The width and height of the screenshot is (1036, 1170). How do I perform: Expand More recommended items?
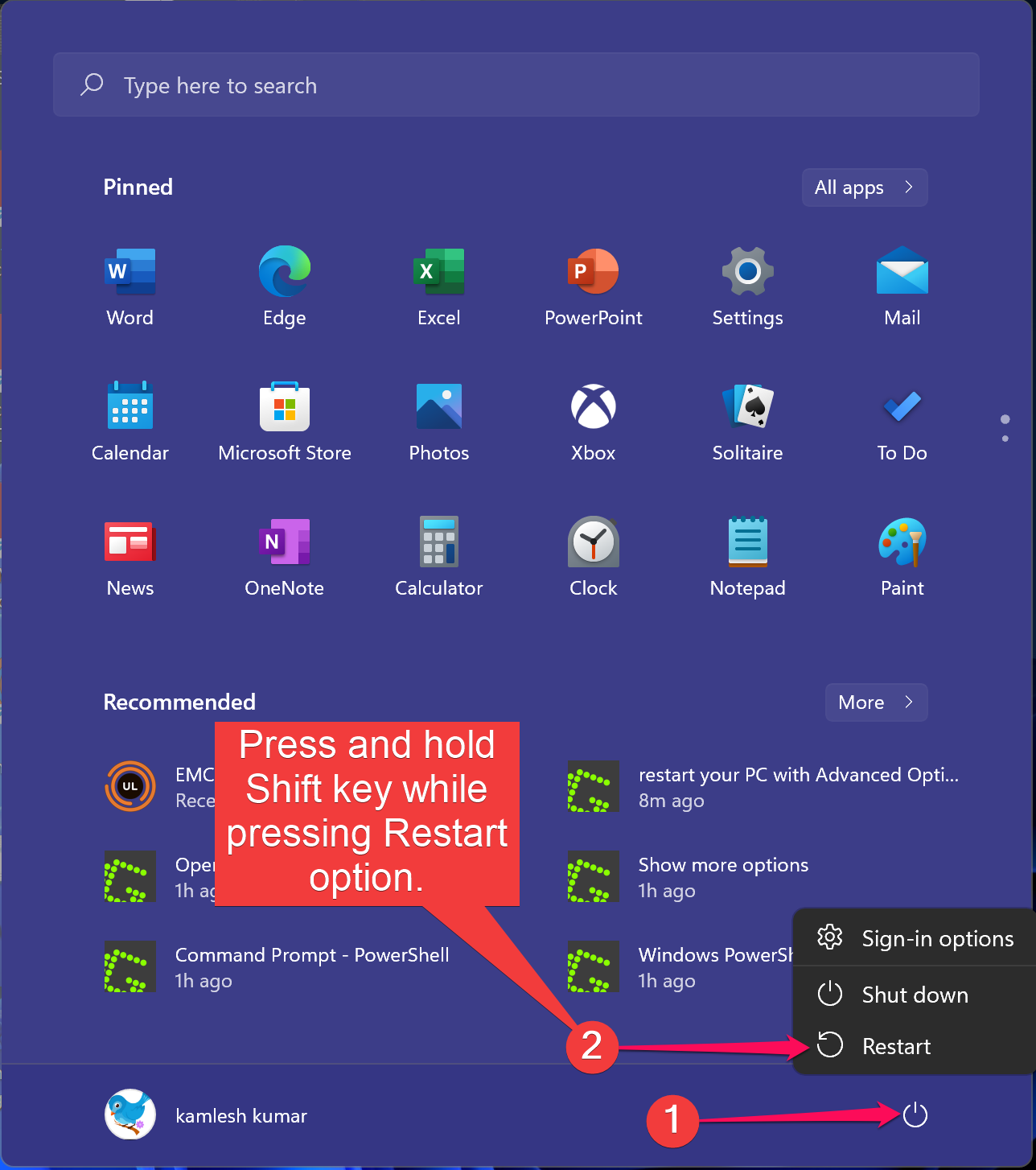click(877, 702)
